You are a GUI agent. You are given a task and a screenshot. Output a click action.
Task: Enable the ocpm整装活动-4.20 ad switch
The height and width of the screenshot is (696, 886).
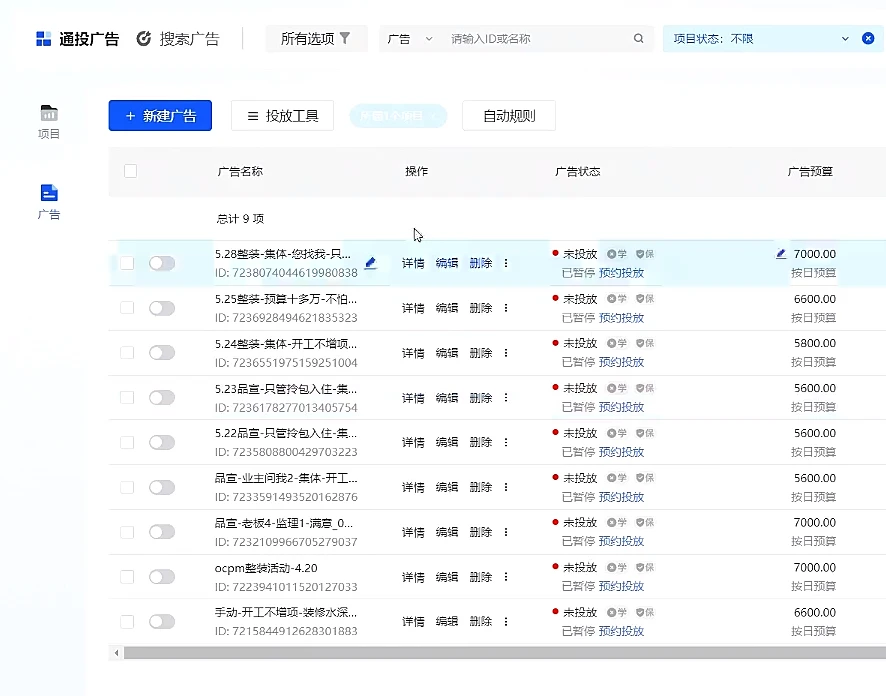click(x=161, y=577)
